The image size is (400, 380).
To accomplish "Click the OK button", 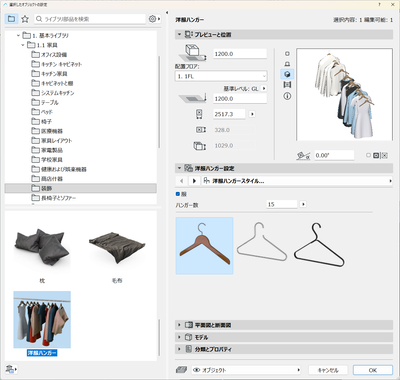I will 373,370.
